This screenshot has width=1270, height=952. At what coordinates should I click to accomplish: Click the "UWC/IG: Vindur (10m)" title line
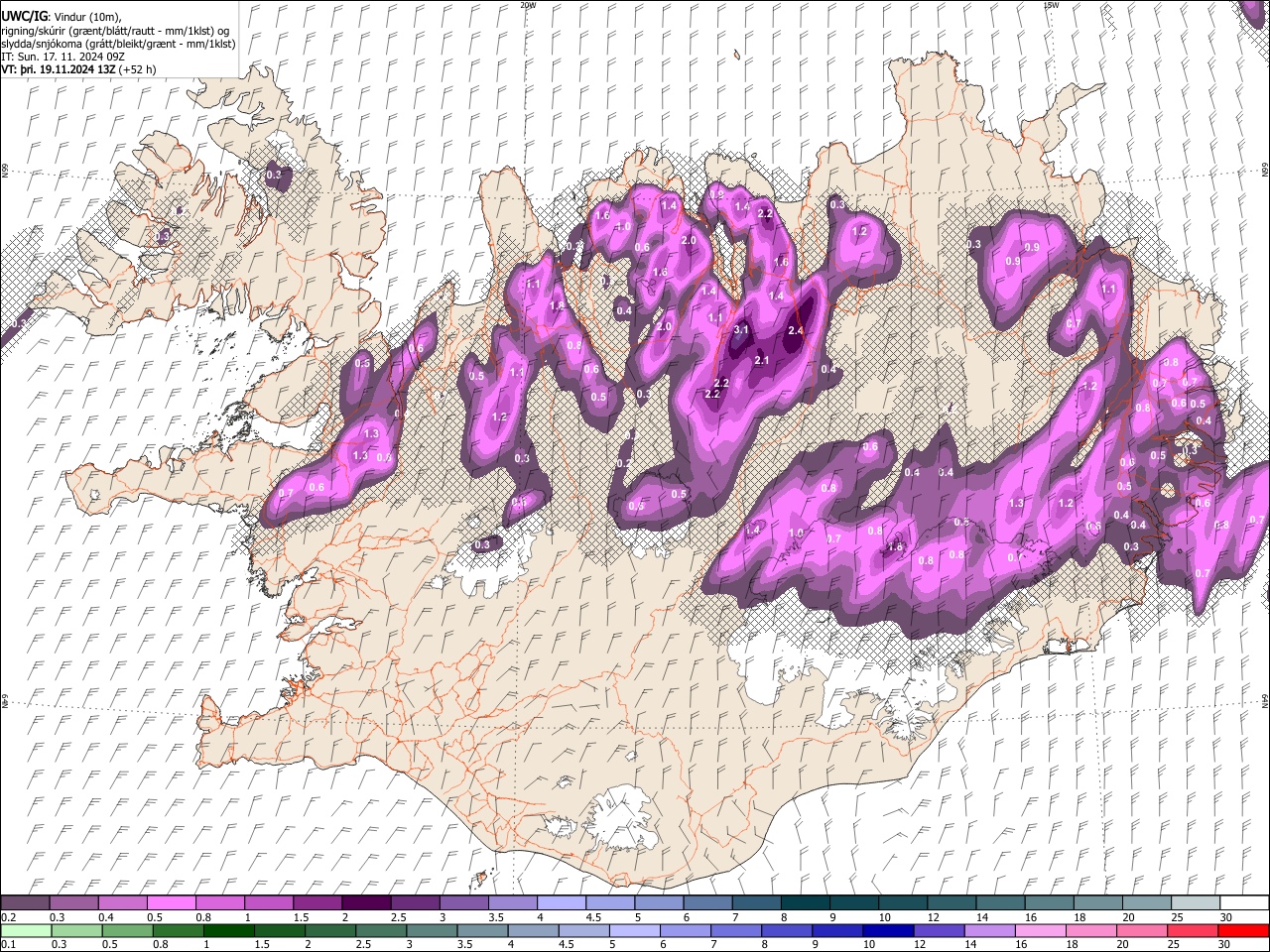62,17
